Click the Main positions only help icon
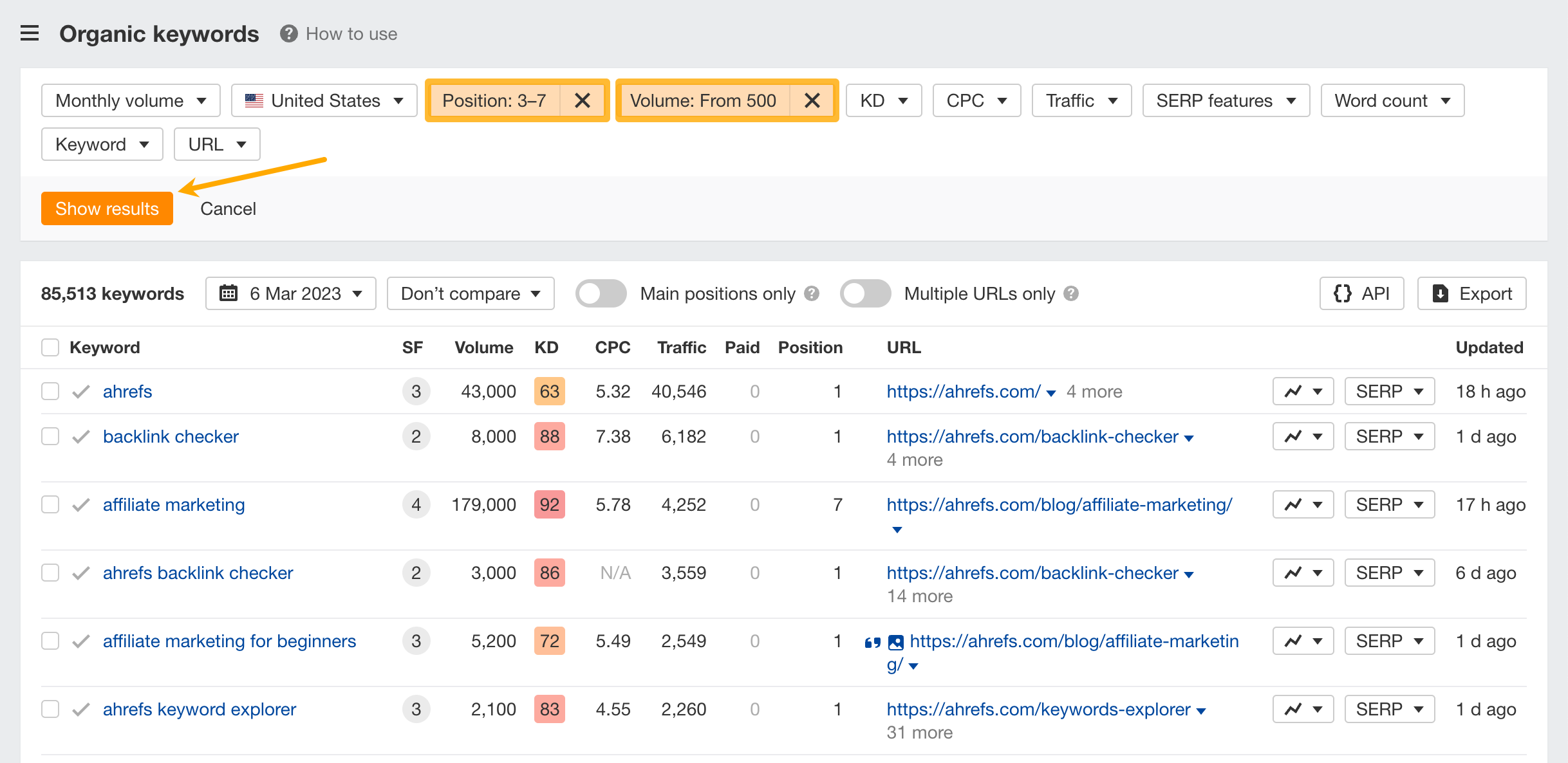Viewport: 1568px width, 763px height. click(812, 293)
